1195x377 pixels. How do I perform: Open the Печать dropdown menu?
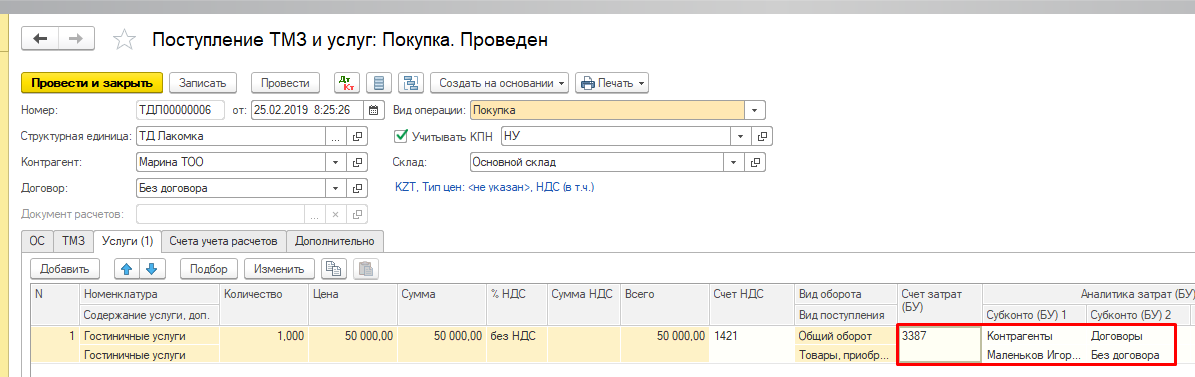(x=611, y=82)
